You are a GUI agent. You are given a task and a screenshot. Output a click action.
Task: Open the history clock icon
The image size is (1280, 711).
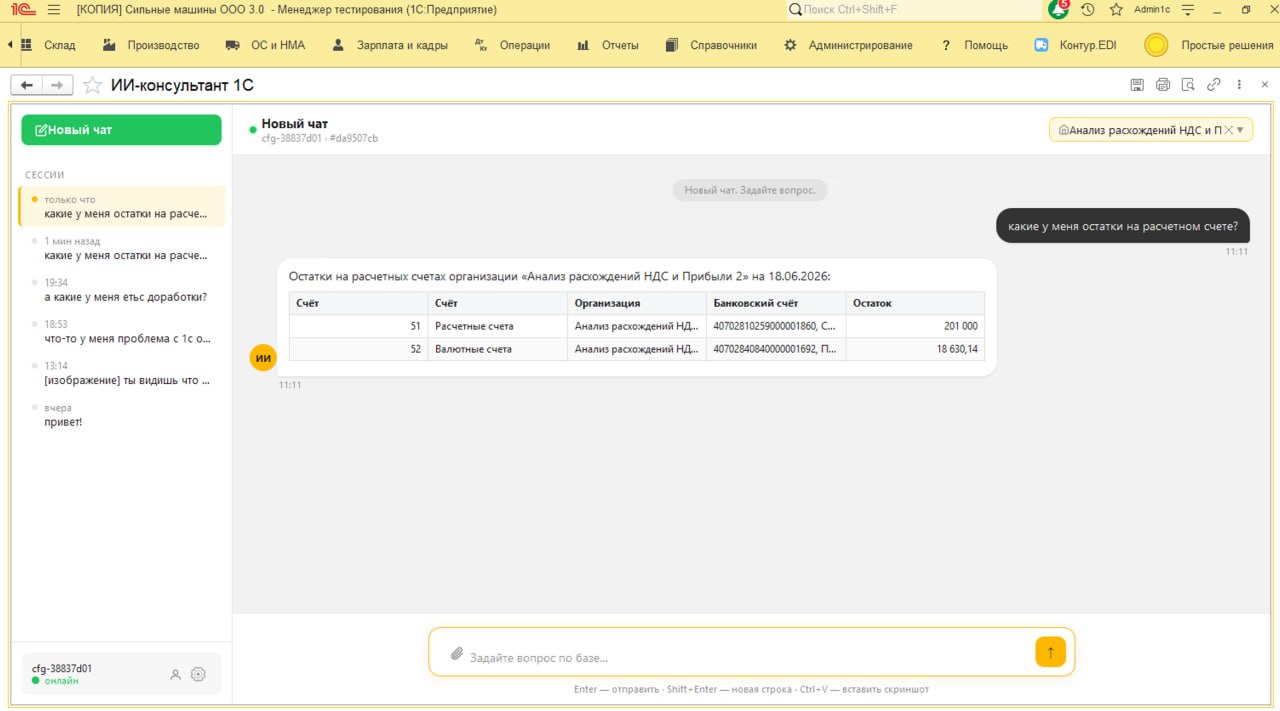pyautogui.click(x=1088, y=10)
